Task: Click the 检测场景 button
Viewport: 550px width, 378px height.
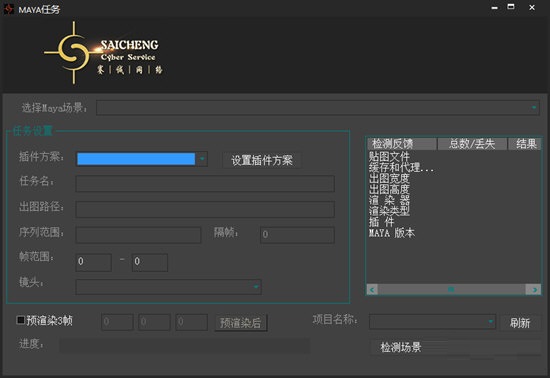Action: coord(456,347)
